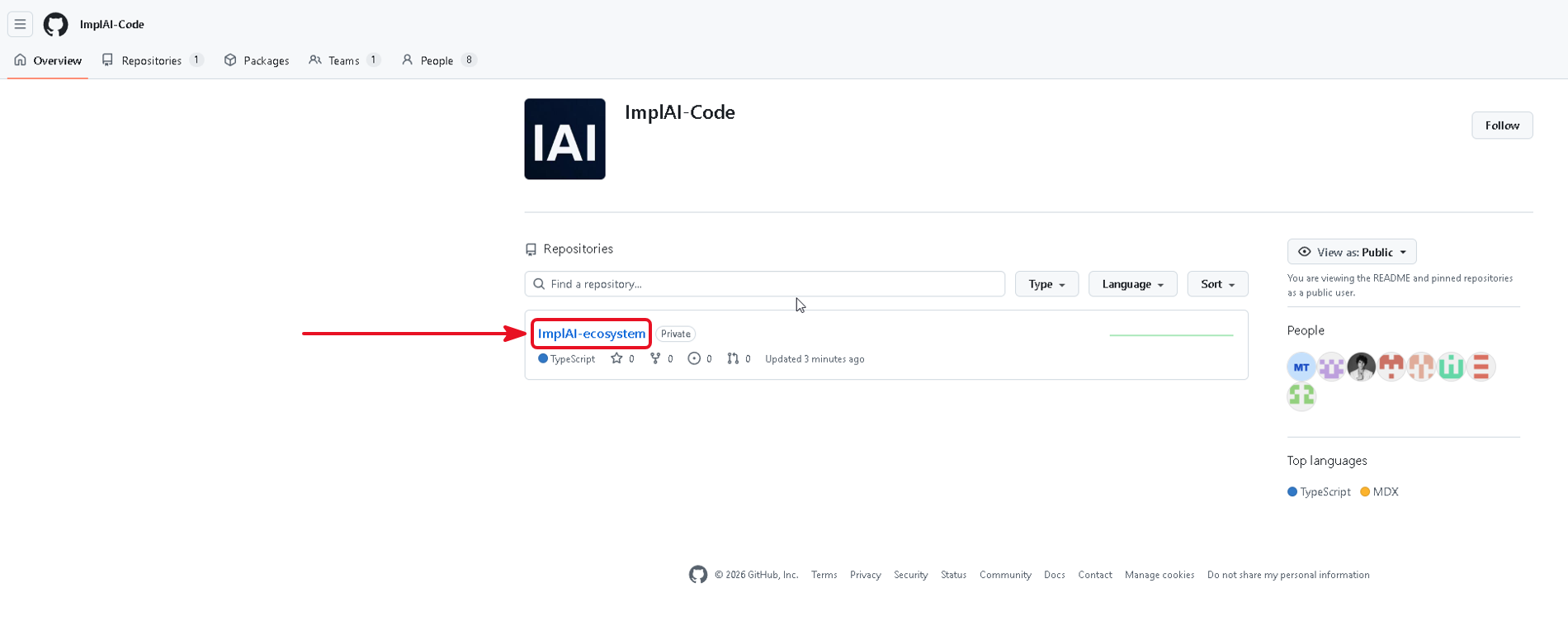Click the ImplAI-ecosystem activity sparkline graph
Image resolution: width=1568 pixels, height=621 pixels.
[x=1171, y=334]
